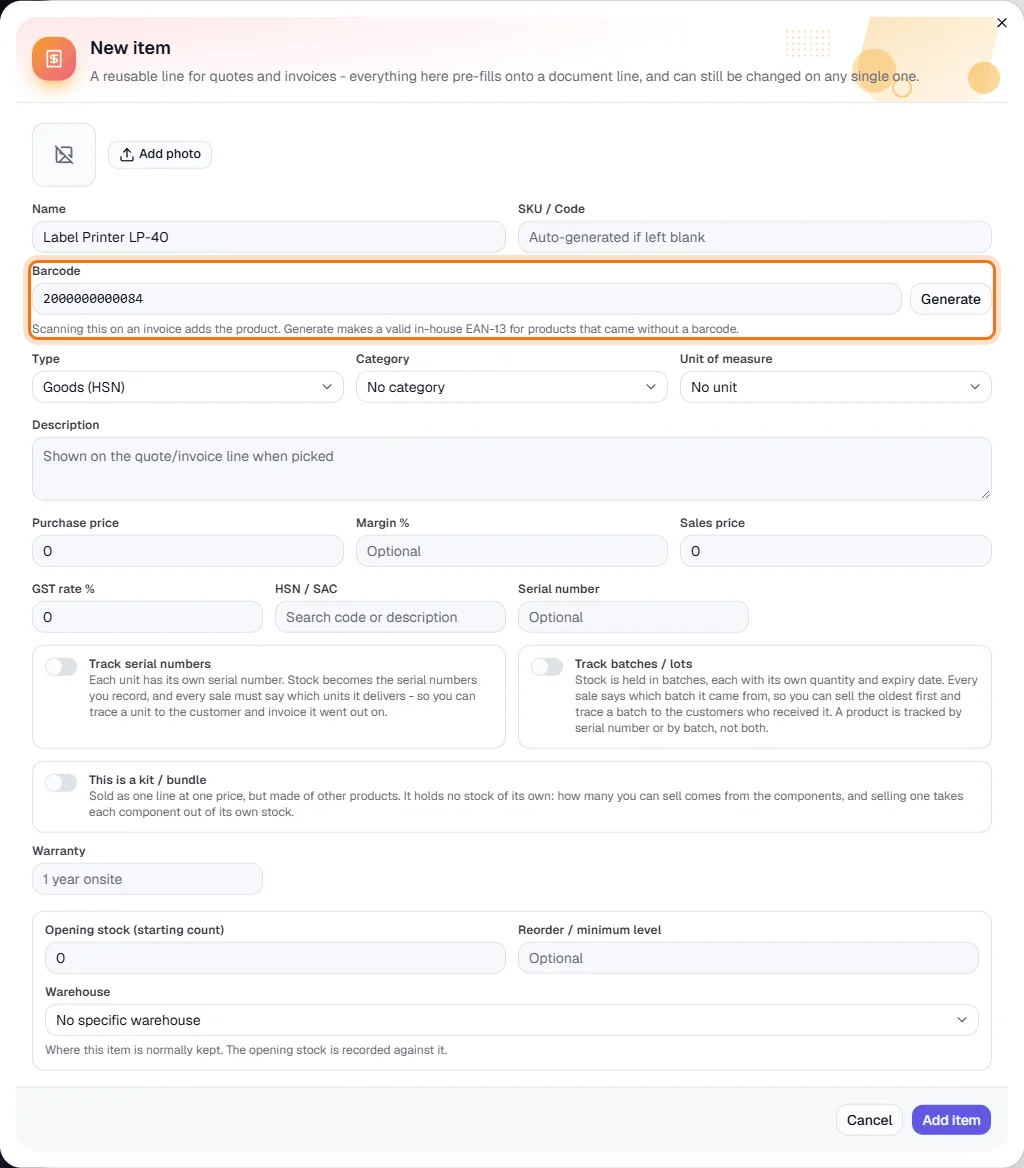This screenshot has width=1024, height=1168.
Task: Generate an in-house EAN-13 barcode
Action: point(950,299)
